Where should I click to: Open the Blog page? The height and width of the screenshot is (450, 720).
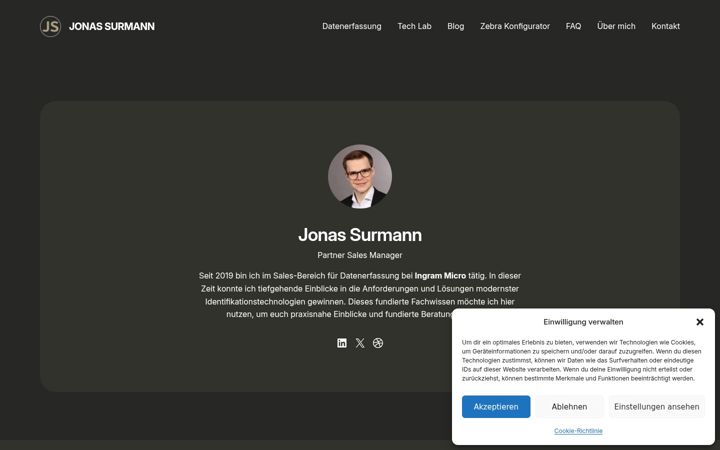tap(456, 26)
